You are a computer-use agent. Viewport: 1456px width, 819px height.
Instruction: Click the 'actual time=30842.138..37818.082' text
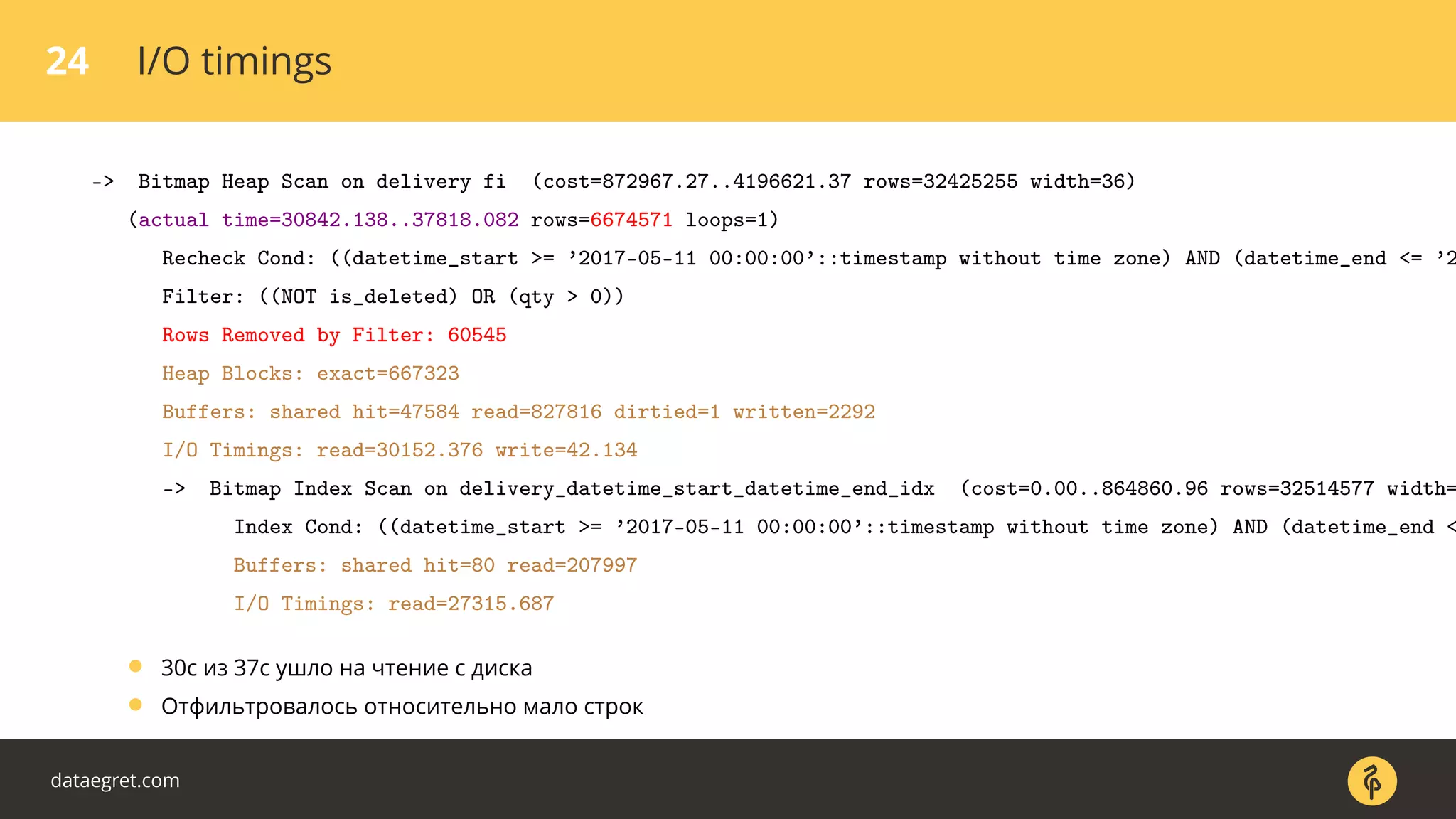pos(328,220)
